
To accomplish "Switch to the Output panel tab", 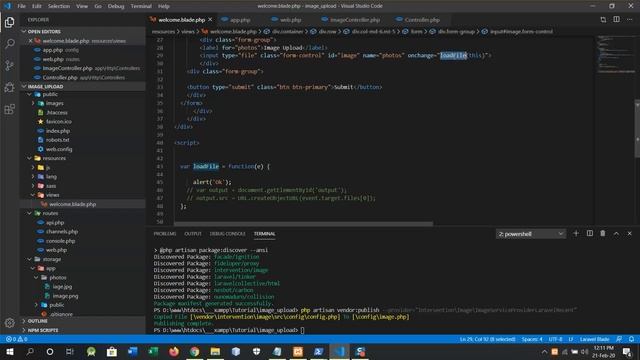I will [x=193, y=234].
